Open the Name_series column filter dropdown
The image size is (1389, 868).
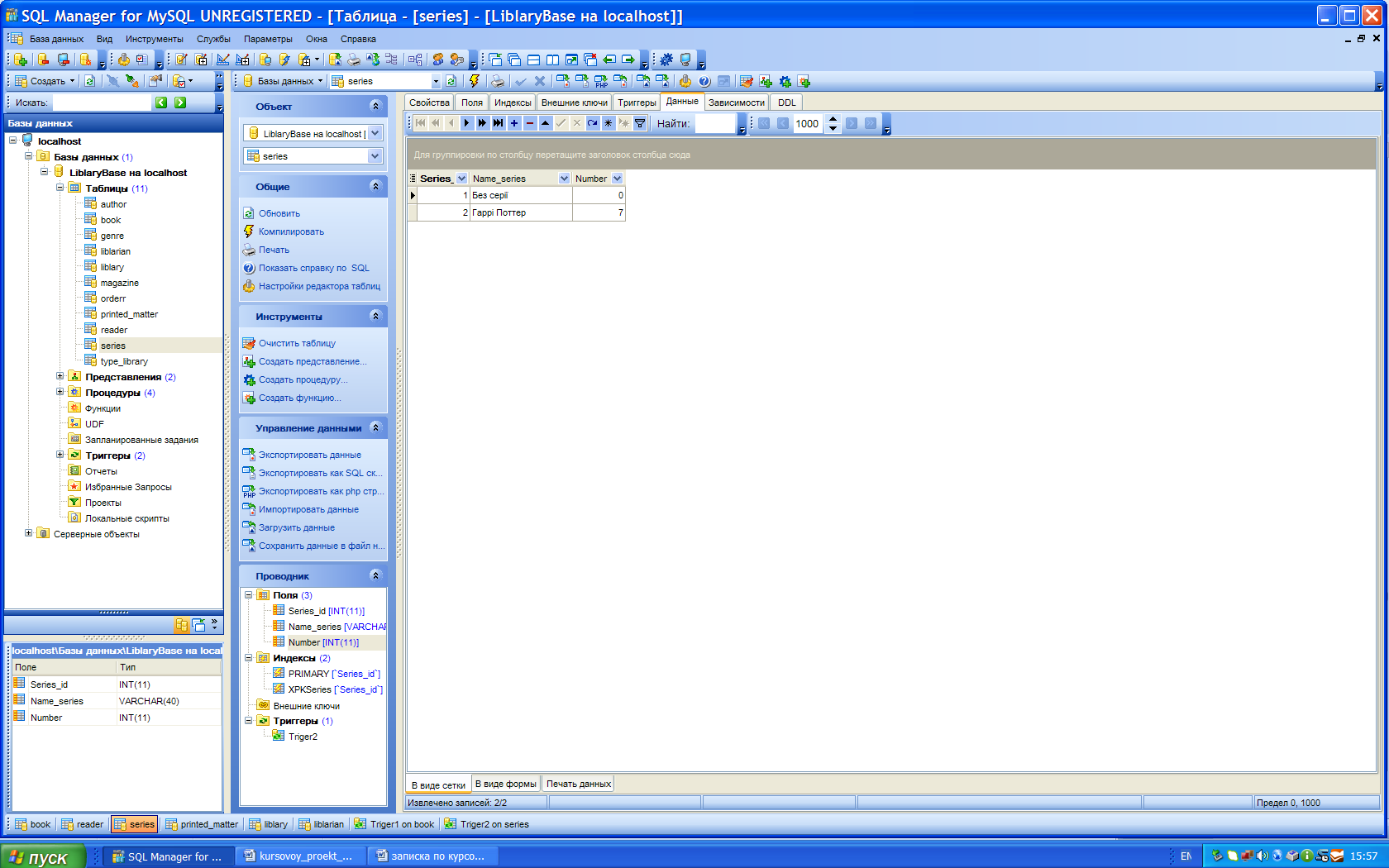[564, 179]
